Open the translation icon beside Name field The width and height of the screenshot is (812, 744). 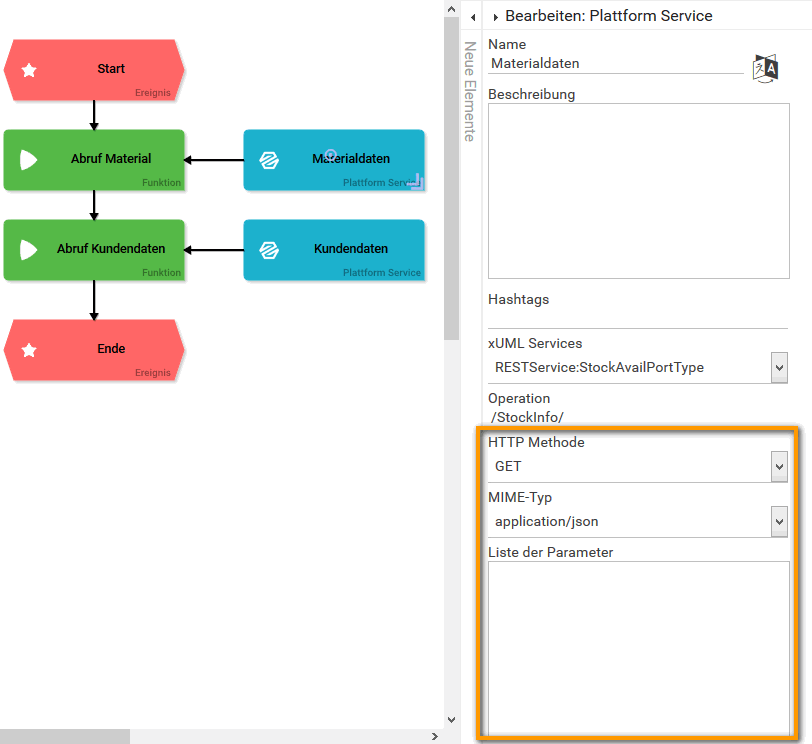(765, 68)
